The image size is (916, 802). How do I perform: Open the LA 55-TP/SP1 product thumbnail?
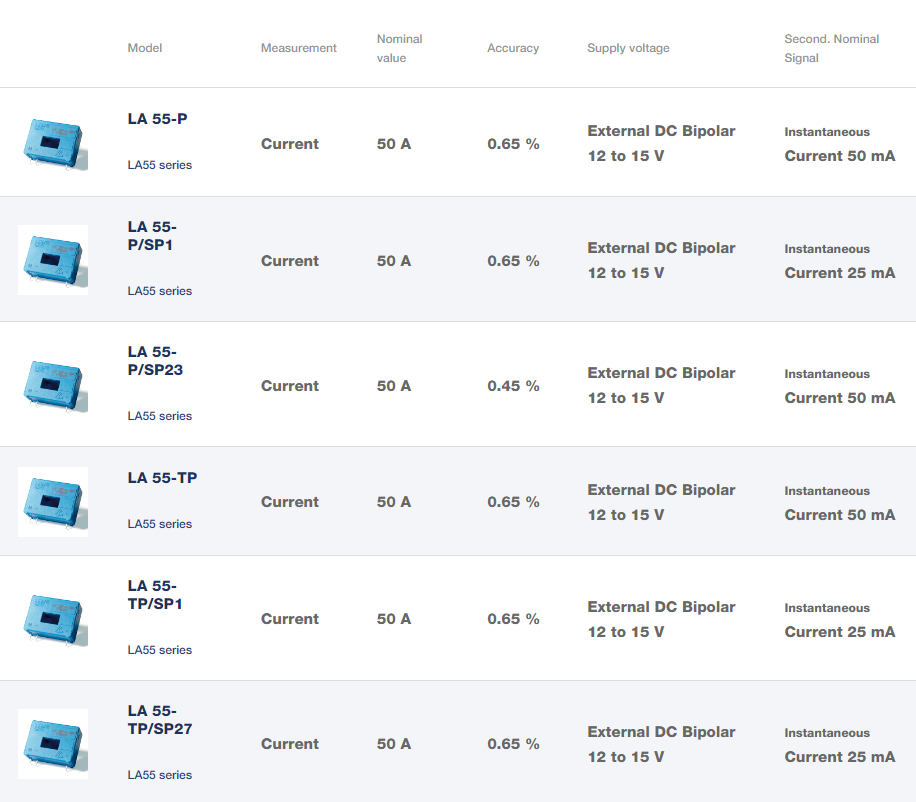[x=53, y=619]
